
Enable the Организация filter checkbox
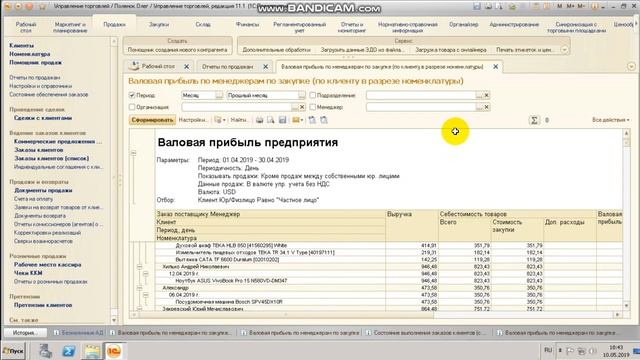tap(132, 107)
